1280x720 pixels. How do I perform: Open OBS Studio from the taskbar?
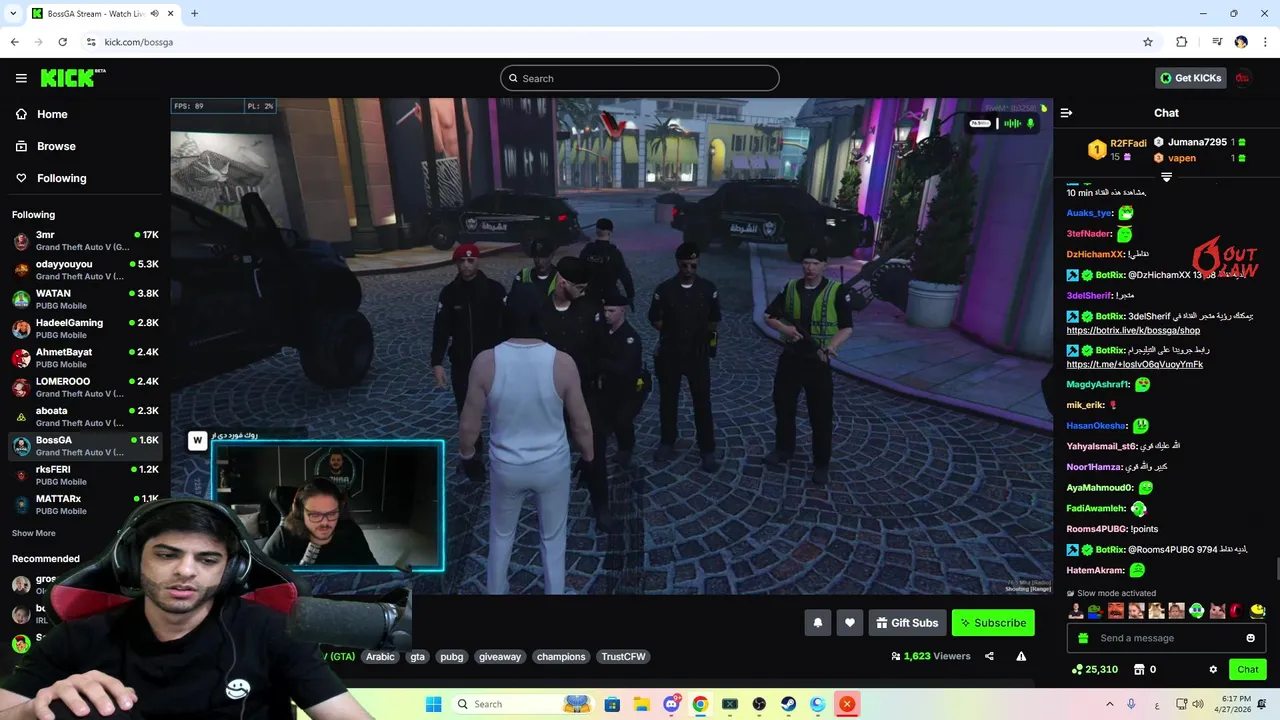(759, 704)
